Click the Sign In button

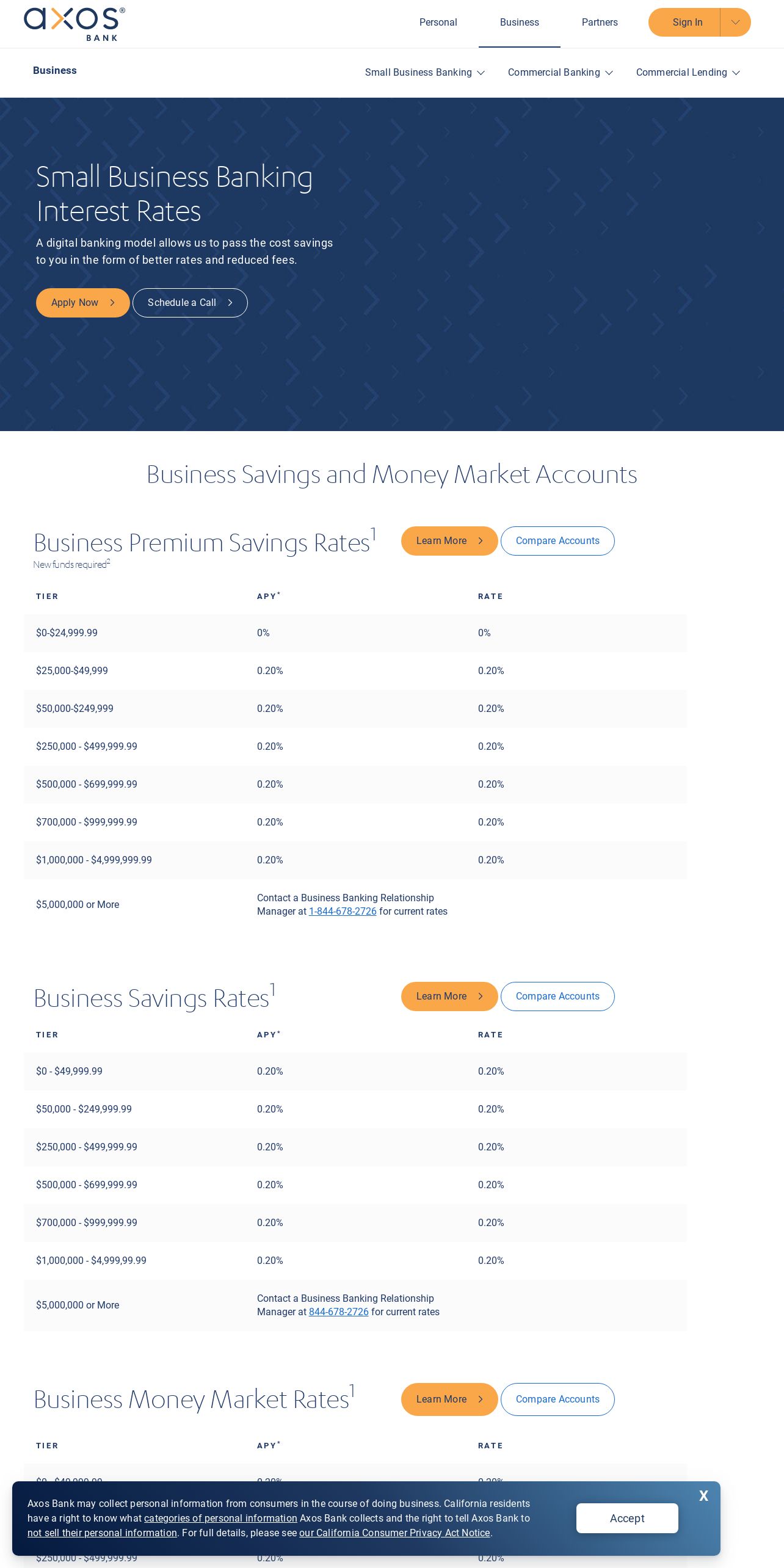(684, 22)
